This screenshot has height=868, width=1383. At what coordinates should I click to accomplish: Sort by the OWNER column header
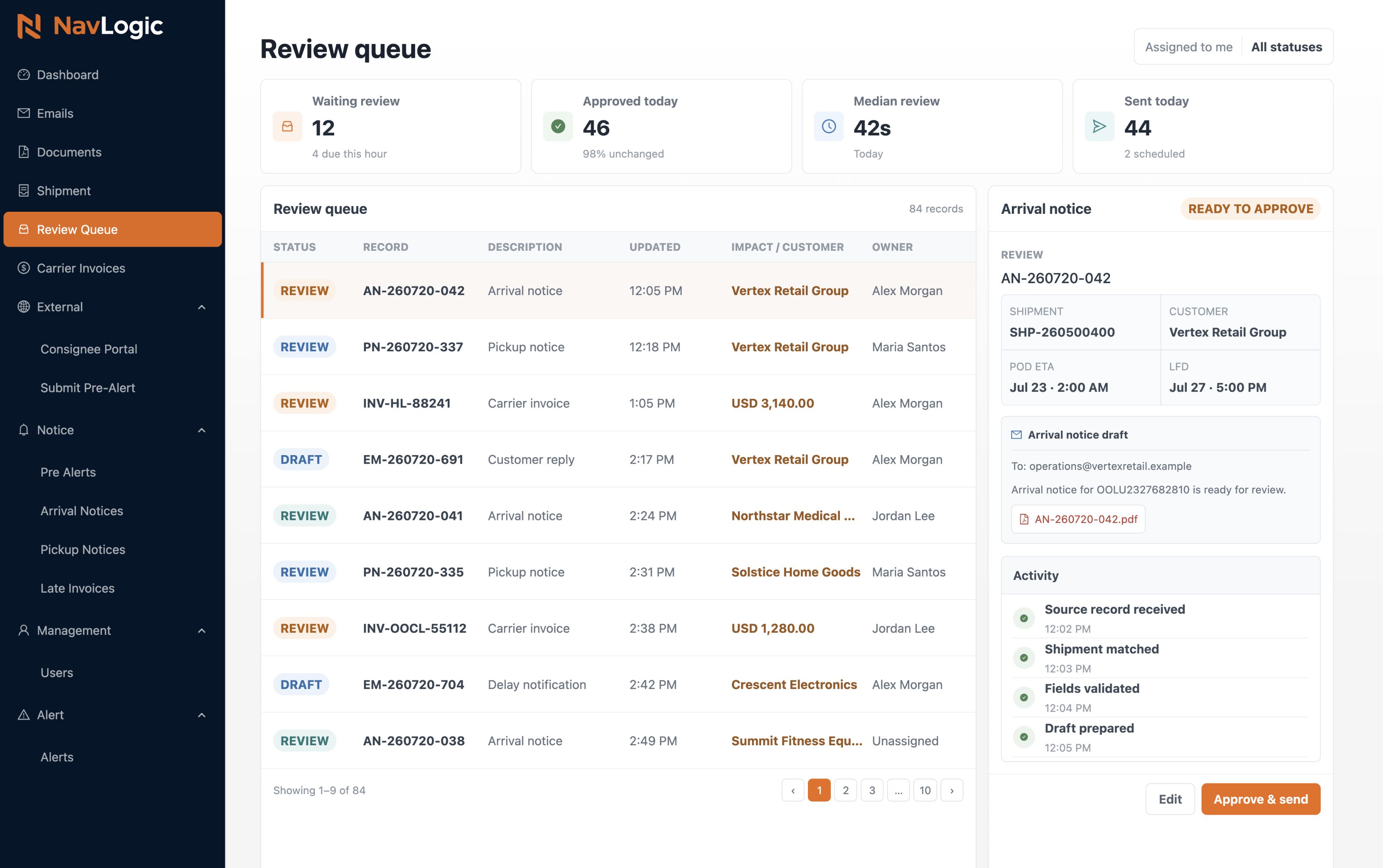point(892,247)
